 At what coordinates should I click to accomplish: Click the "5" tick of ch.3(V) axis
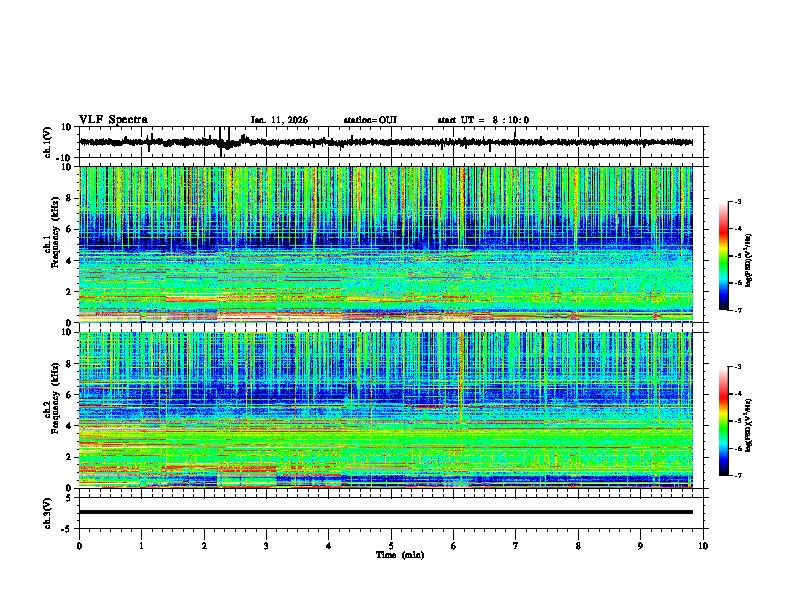[69, 498]
